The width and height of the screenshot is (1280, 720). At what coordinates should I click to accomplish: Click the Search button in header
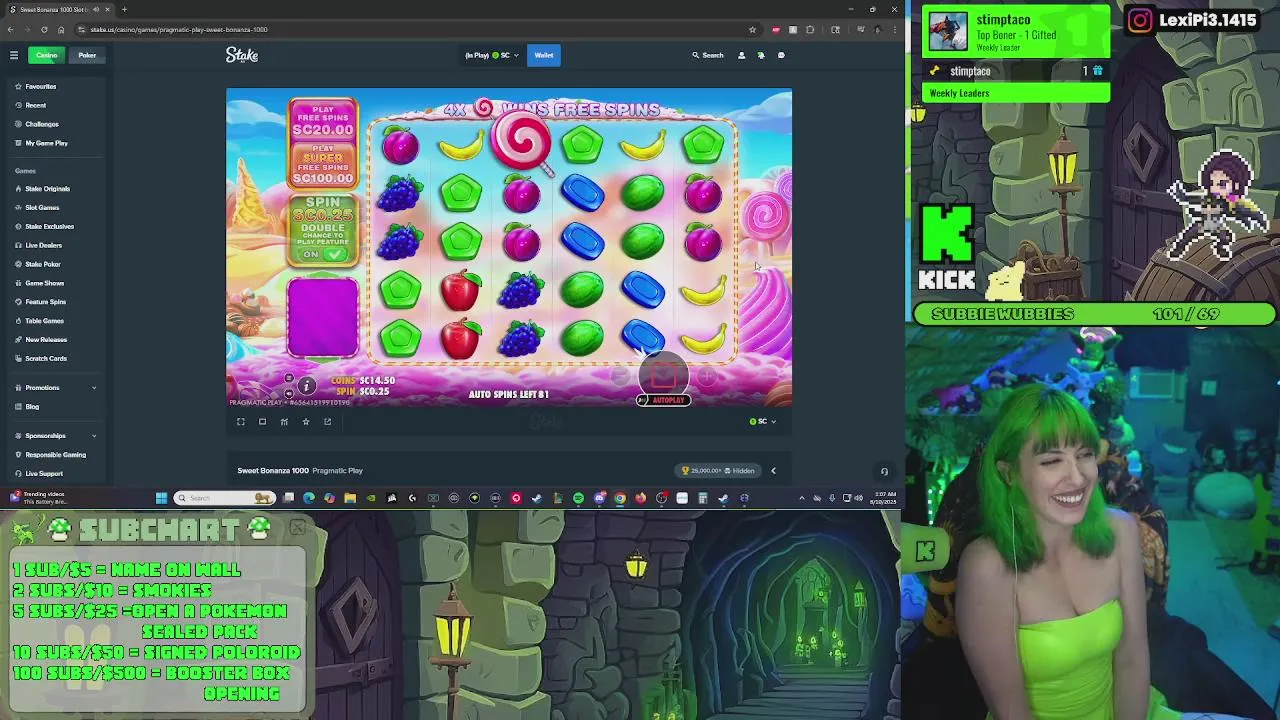pyautogui.click(x=708, y=55)
